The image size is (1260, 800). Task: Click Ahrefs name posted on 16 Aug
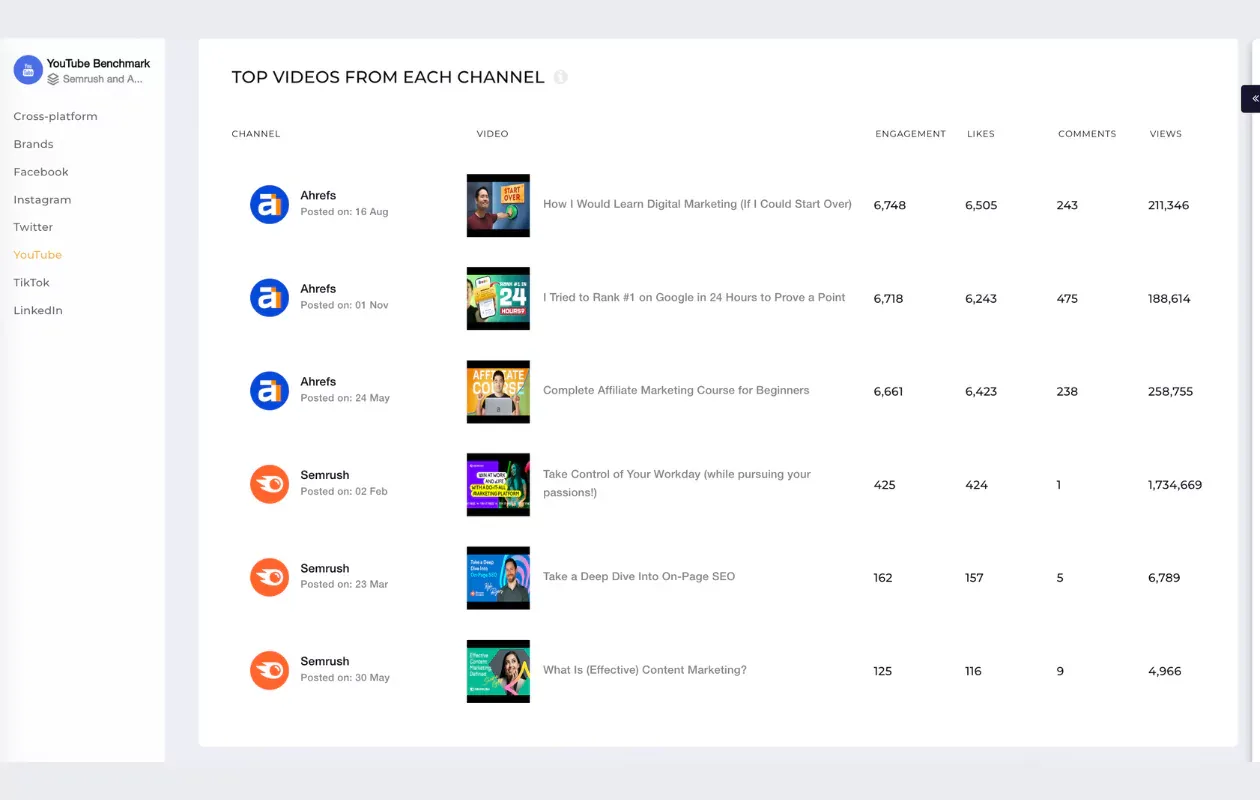[318, 195]
